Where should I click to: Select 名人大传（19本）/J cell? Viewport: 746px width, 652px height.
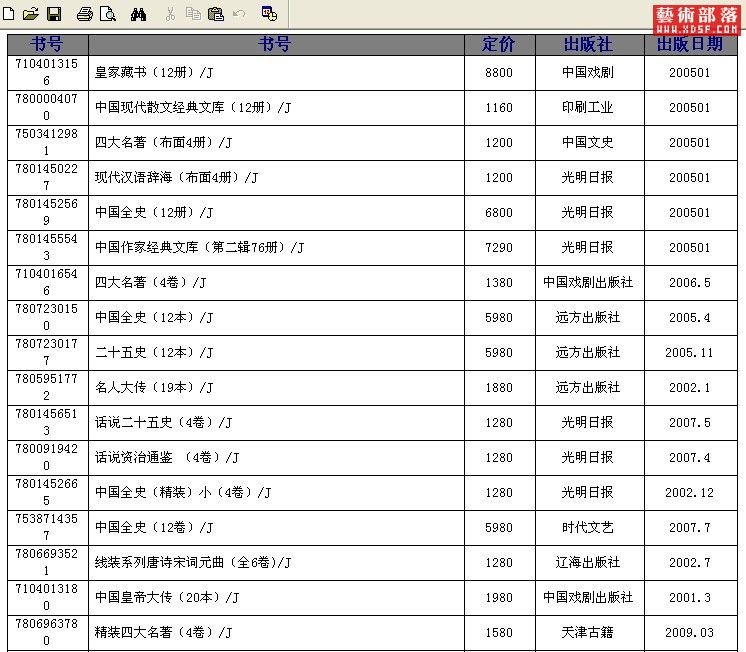click(x=276, y=388)
